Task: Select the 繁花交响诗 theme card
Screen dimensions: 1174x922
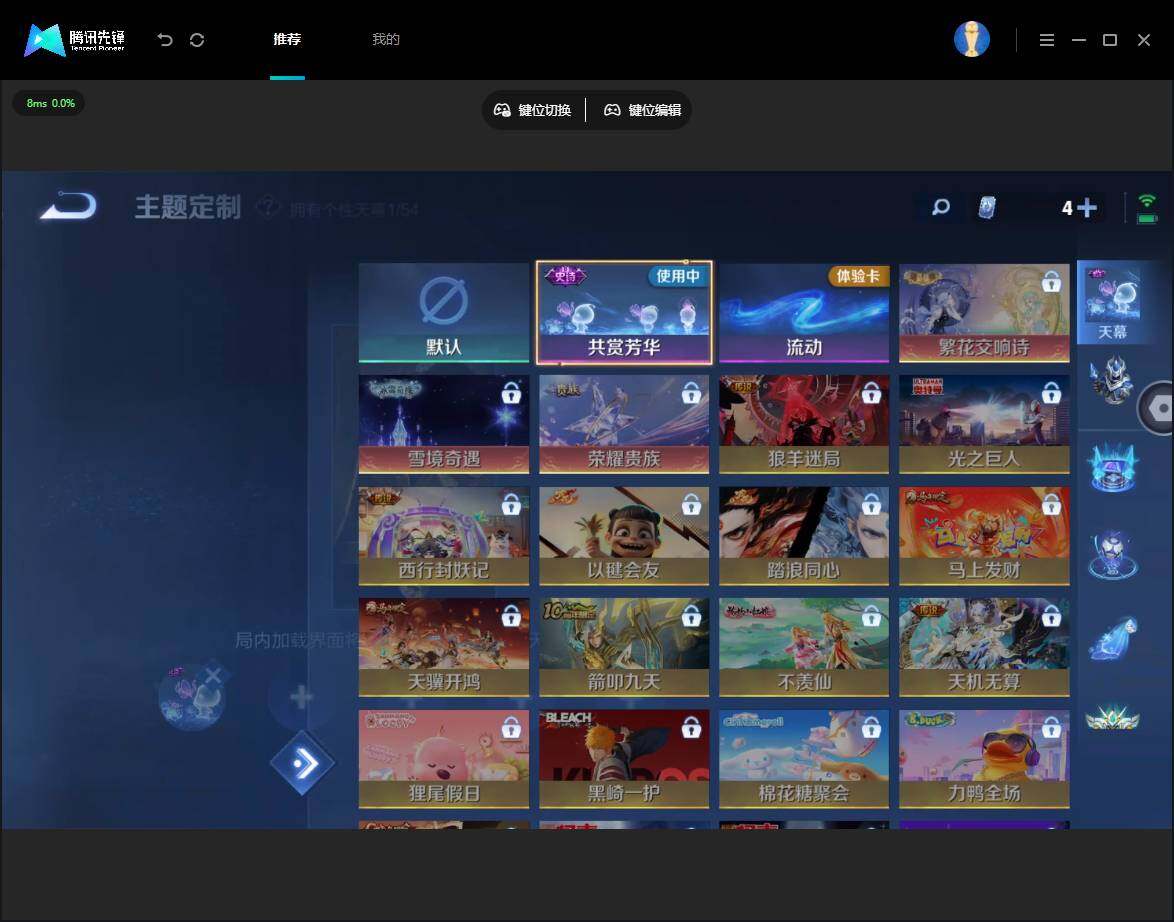Action: 984,312
